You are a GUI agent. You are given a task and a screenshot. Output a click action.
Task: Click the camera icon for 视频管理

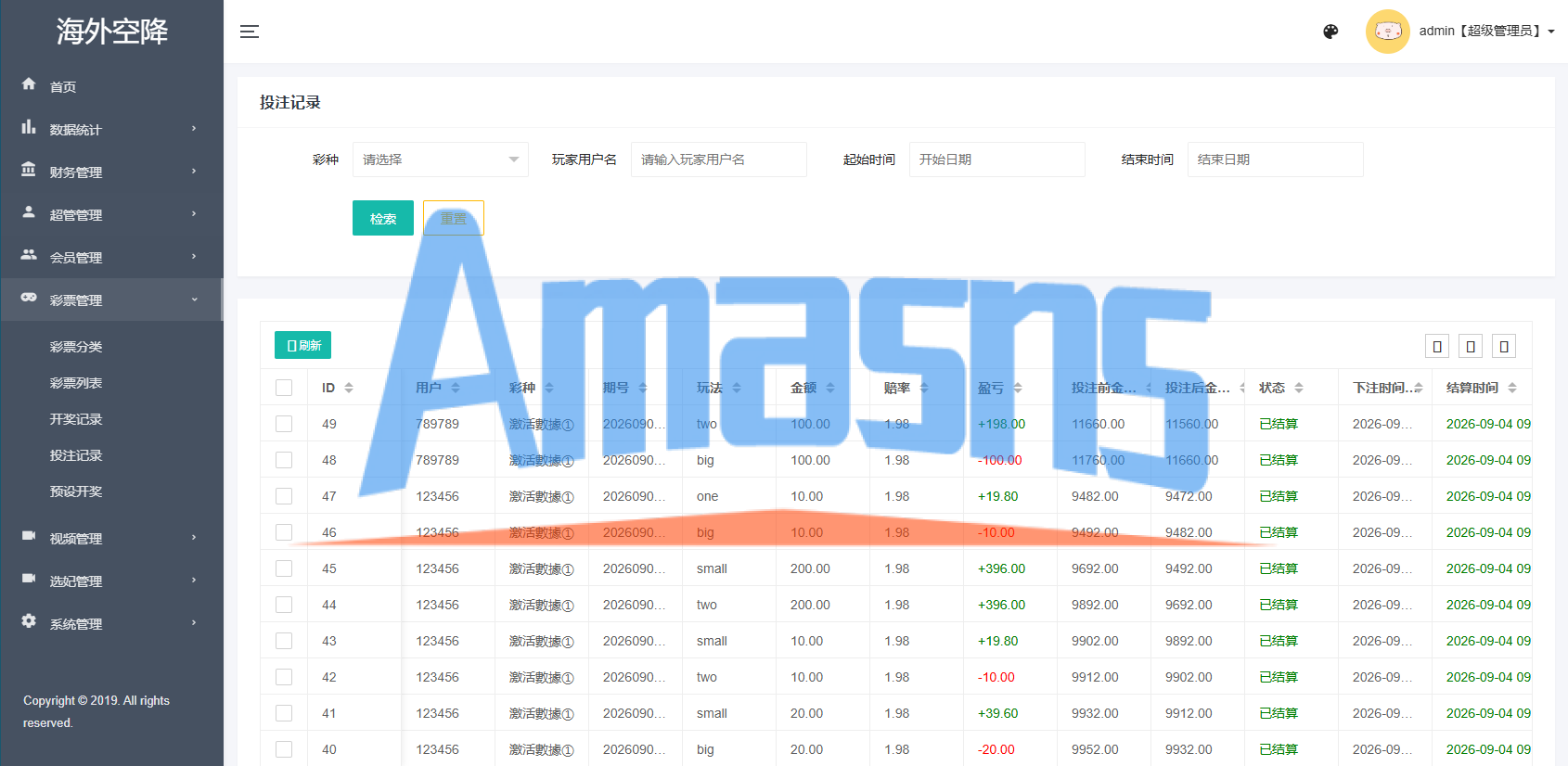pyautogui.click(x=29, y=536)
